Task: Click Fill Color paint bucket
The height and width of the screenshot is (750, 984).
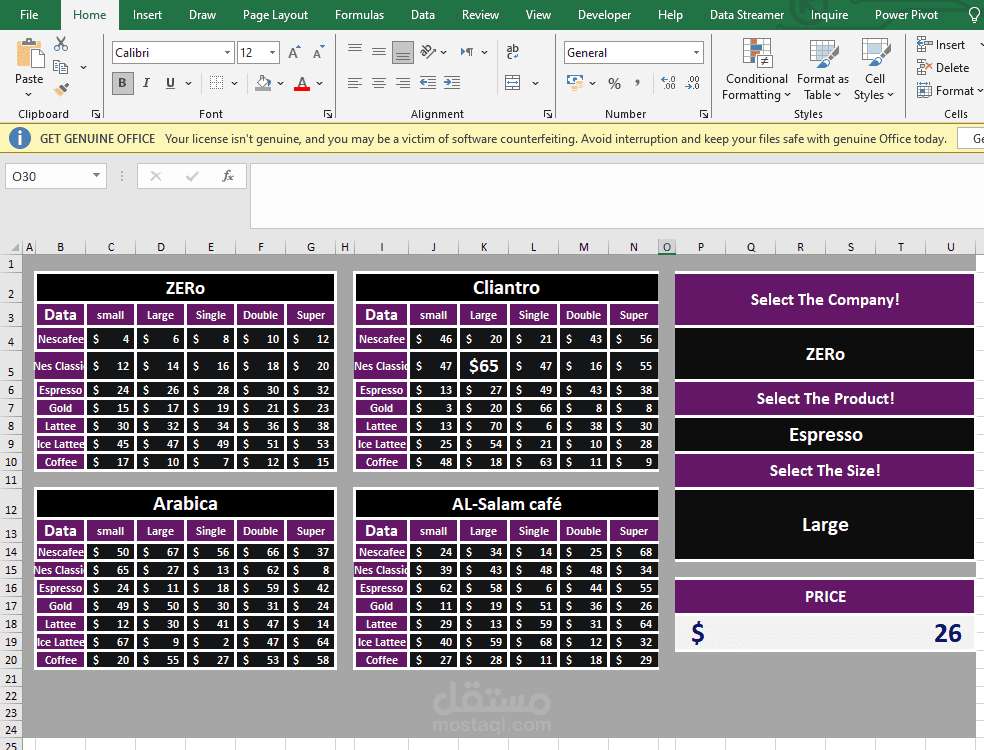Action: 264,83
